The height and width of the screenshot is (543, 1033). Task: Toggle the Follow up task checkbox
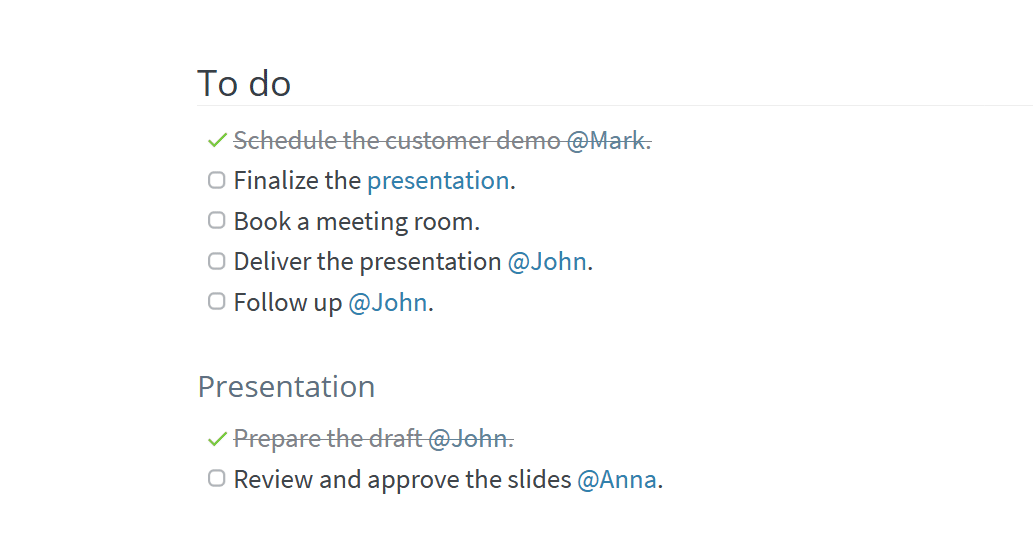217,301
